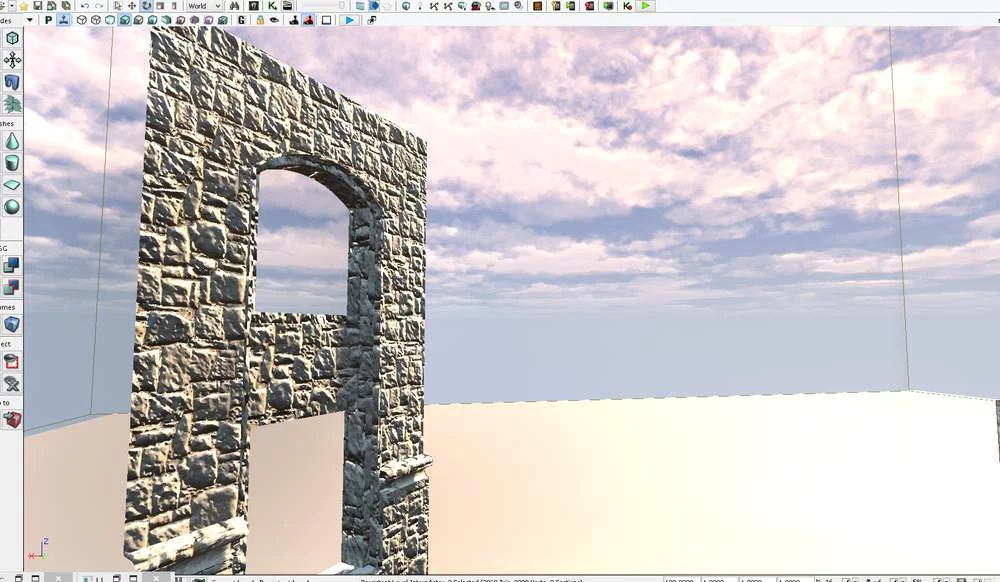Select Perspective view with the P button
Screen dimensions: 1000x582
point(48,20)
